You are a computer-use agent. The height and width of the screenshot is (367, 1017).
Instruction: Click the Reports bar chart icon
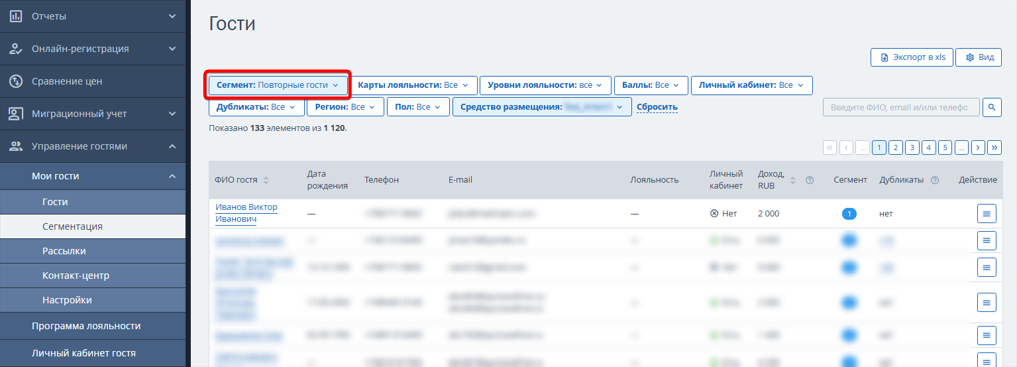[x=16, y=16]
